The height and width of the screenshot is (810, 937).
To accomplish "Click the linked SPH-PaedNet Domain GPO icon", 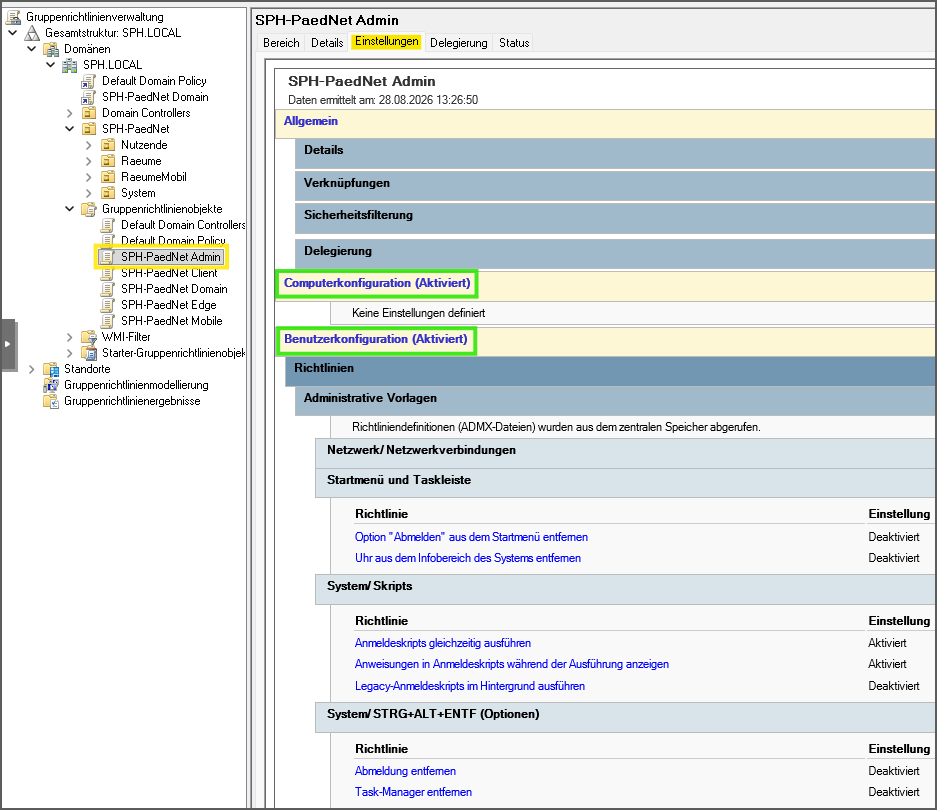I will (x=88, y=97).
